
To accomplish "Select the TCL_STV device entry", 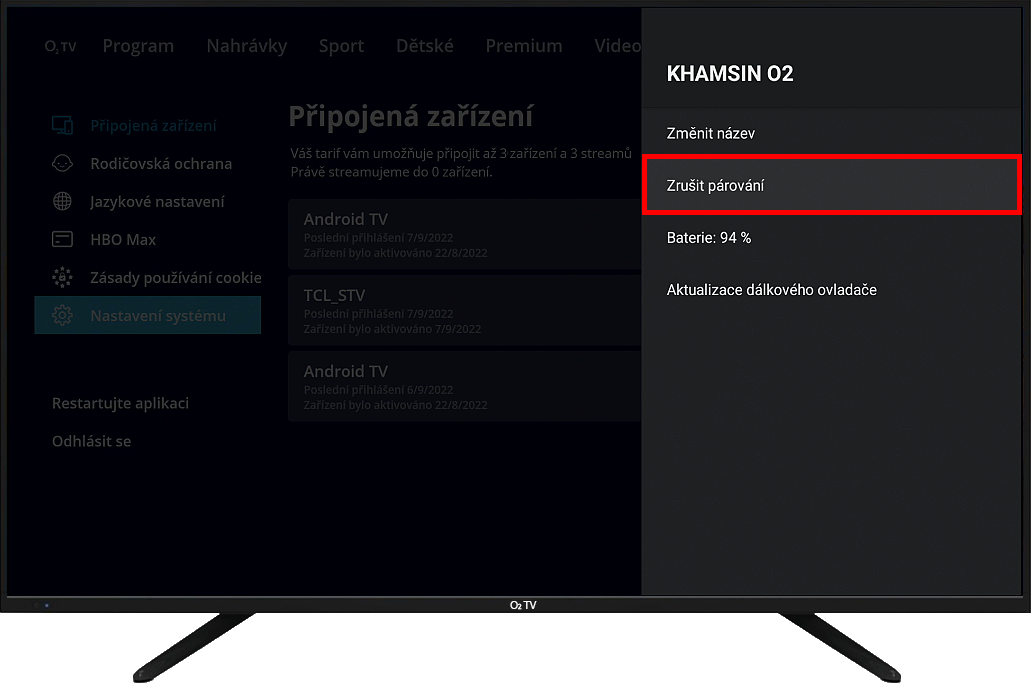I will point(463,309).
